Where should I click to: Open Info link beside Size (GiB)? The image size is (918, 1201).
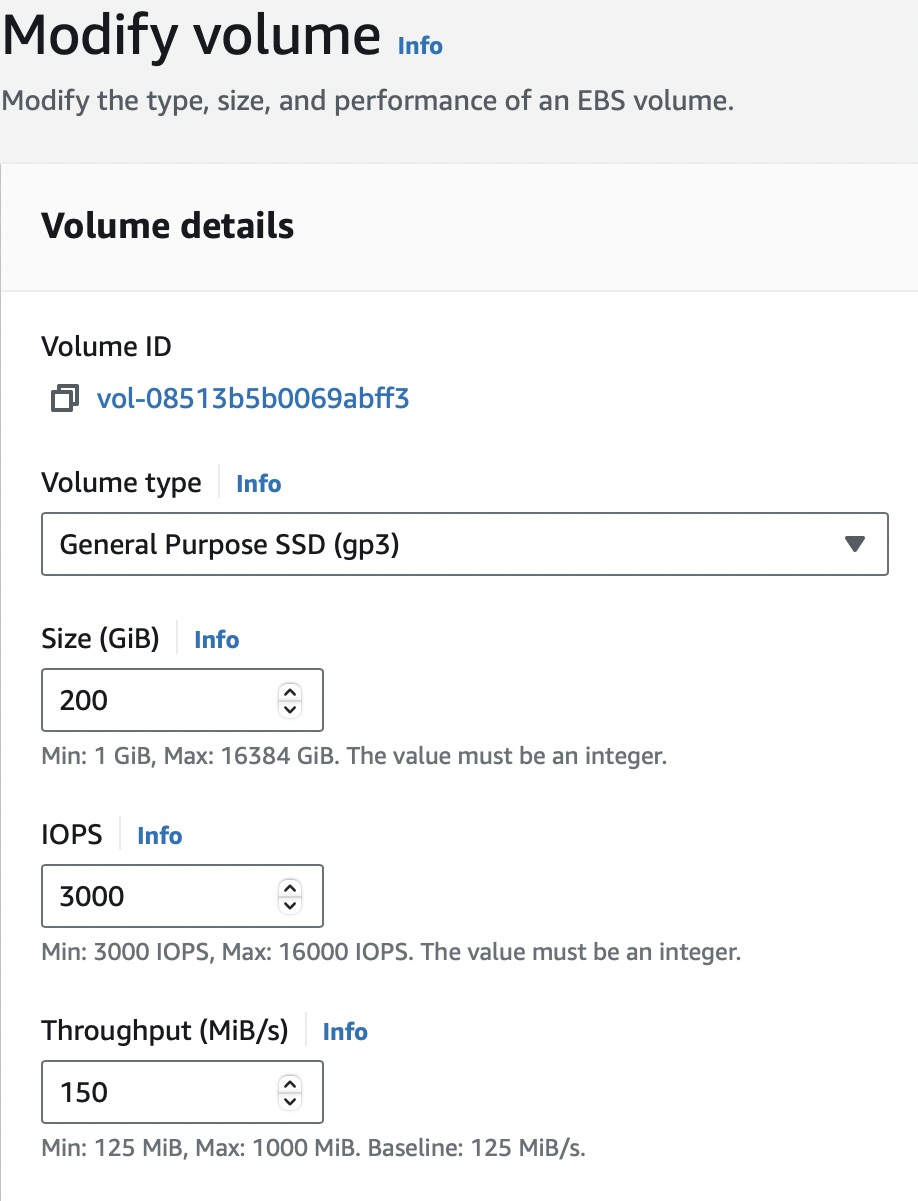pyautogui.click(x=216, y=640)
